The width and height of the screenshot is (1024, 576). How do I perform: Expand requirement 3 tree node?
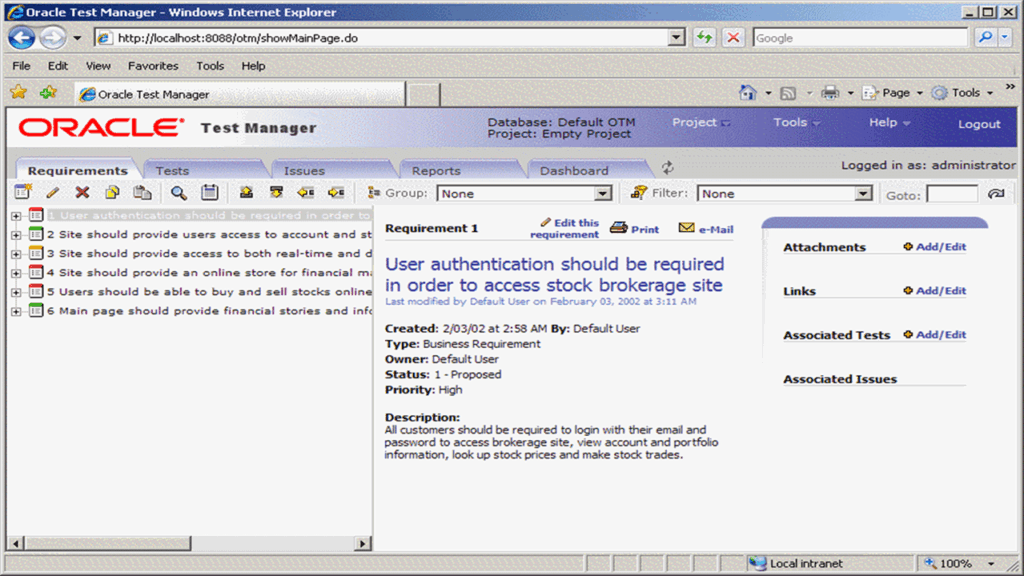pos(16,253)
